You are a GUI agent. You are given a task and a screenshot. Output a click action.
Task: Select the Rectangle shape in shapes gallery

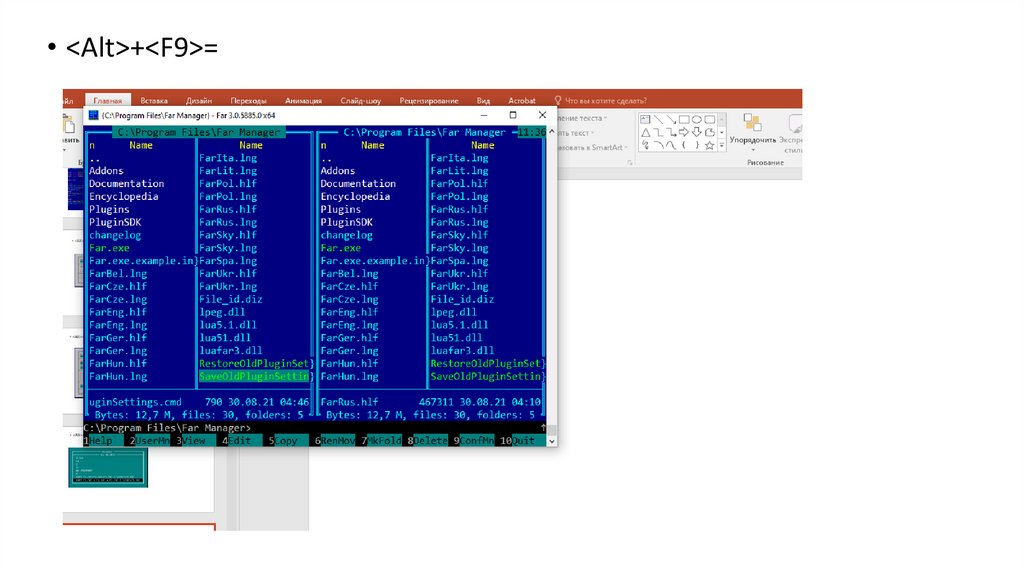pos(684,120)
